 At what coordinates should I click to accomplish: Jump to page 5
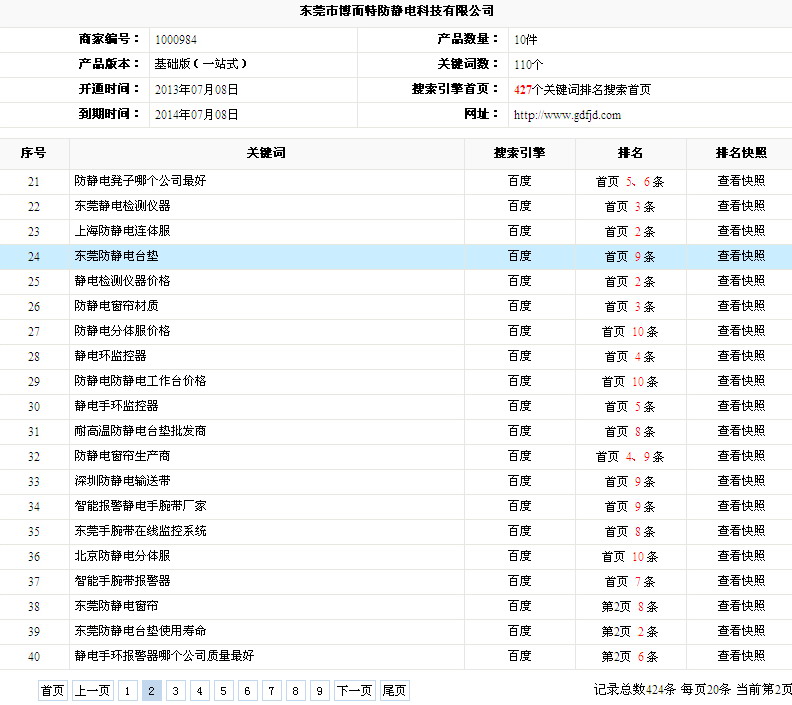point(223,690)
